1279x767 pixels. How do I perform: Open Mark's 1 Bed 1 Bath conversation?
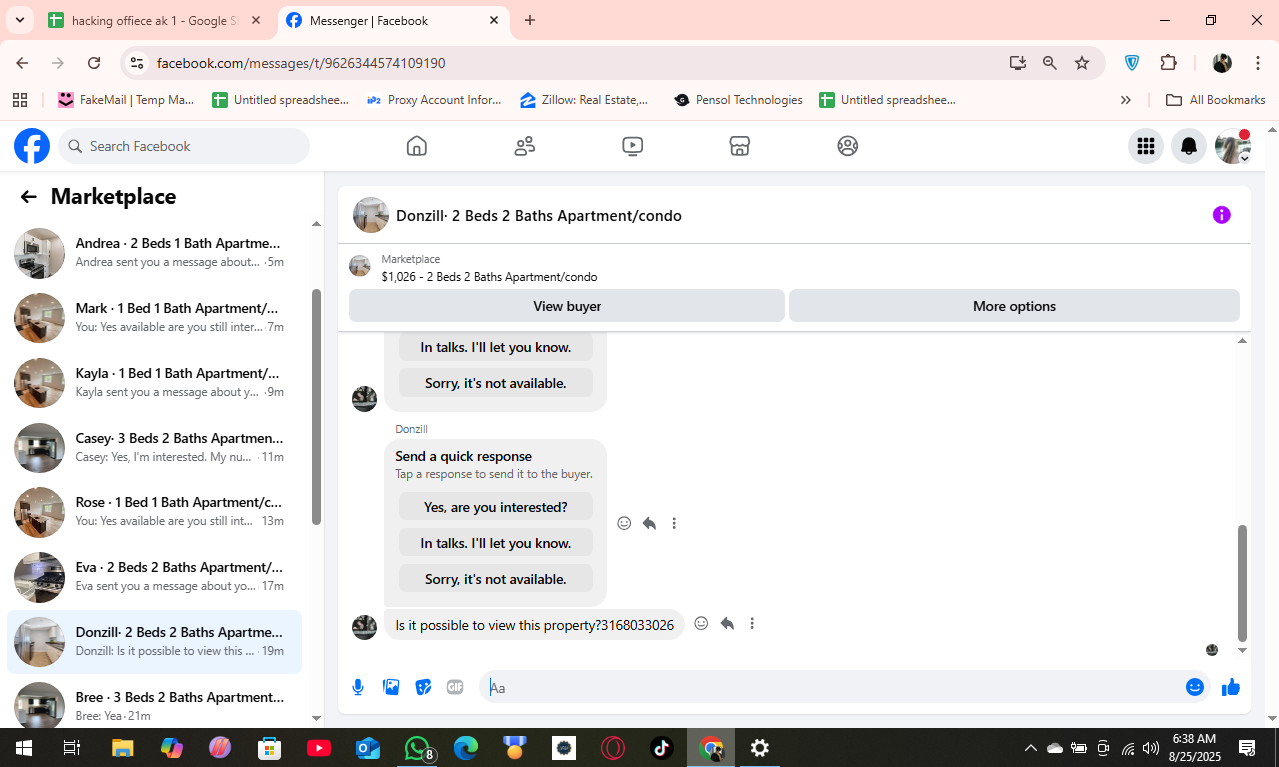[x=155, y=318]
